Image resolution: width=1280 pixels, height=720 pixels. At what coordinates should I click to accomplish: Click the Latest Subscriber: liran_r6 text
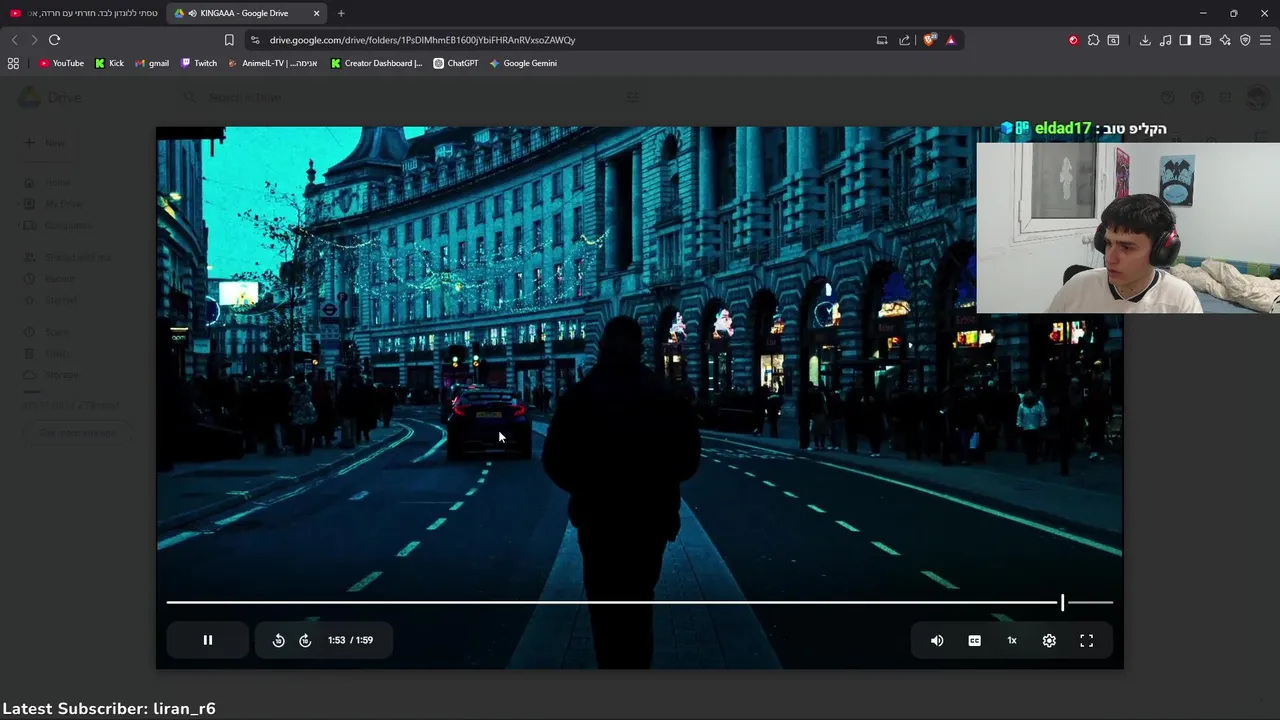click(109, 708)
